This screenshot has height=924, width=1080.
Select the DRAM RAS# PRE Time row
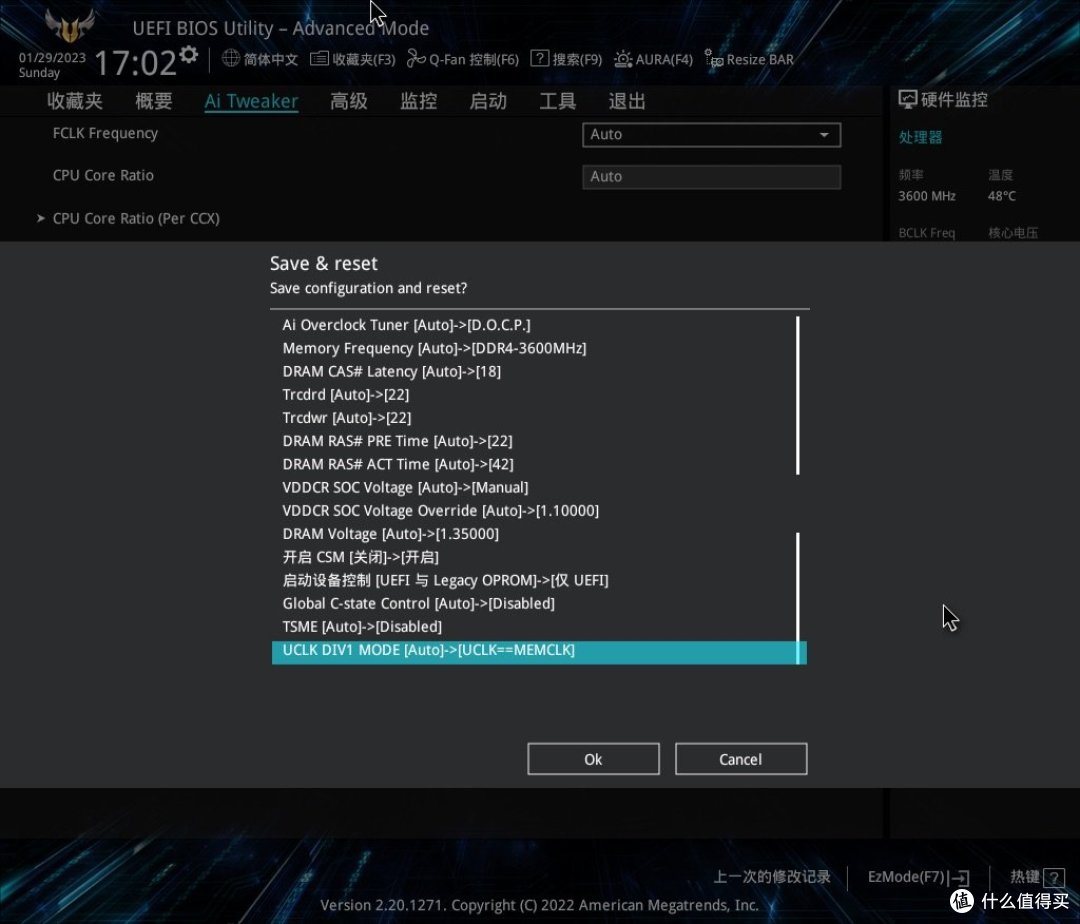[x=539, y=441]
